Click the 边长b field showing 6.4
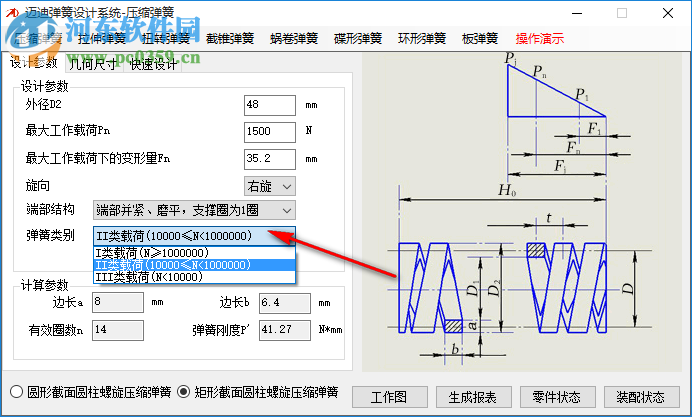Image resolution: width=692 pixels, height=417 pixels. pos(285,303)
